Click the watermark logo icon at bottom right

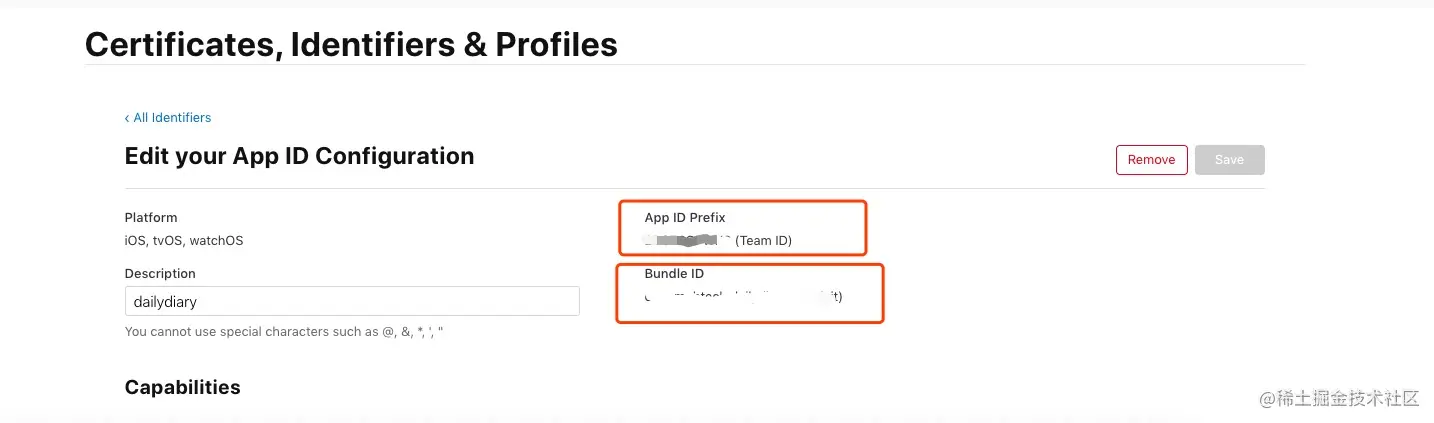pyautogui.click(x=1270, y=398)
